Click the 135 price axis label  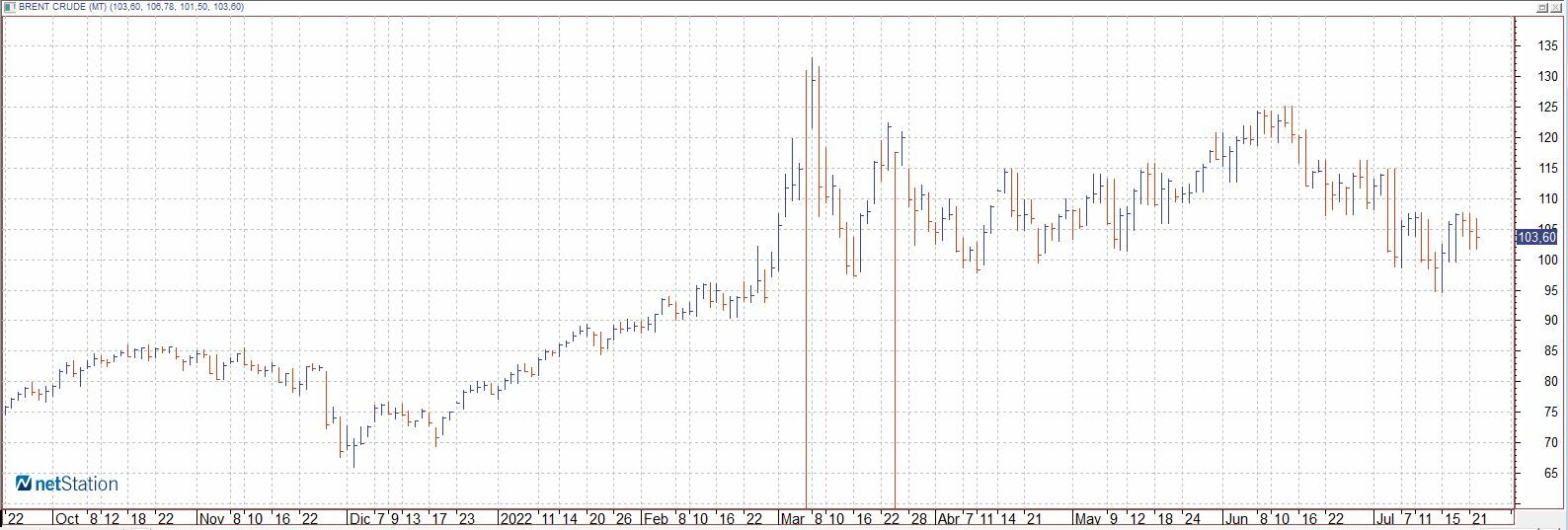[1547, 45]
